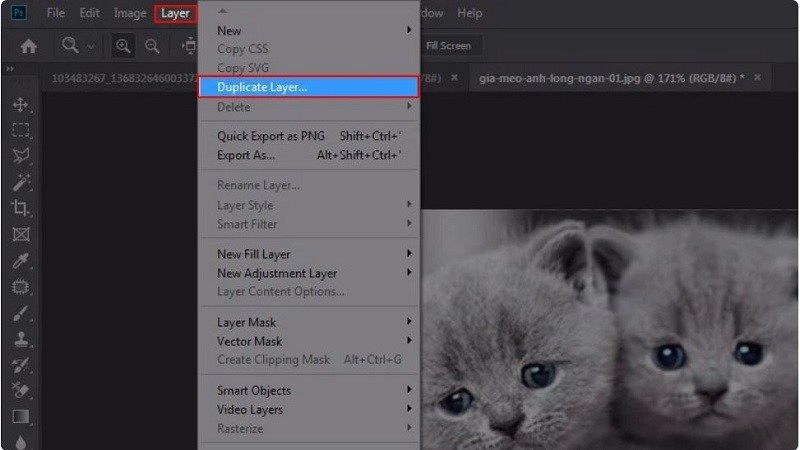Switch to the 103483267 document tab
800x450 pixels.
coord(122,78)
